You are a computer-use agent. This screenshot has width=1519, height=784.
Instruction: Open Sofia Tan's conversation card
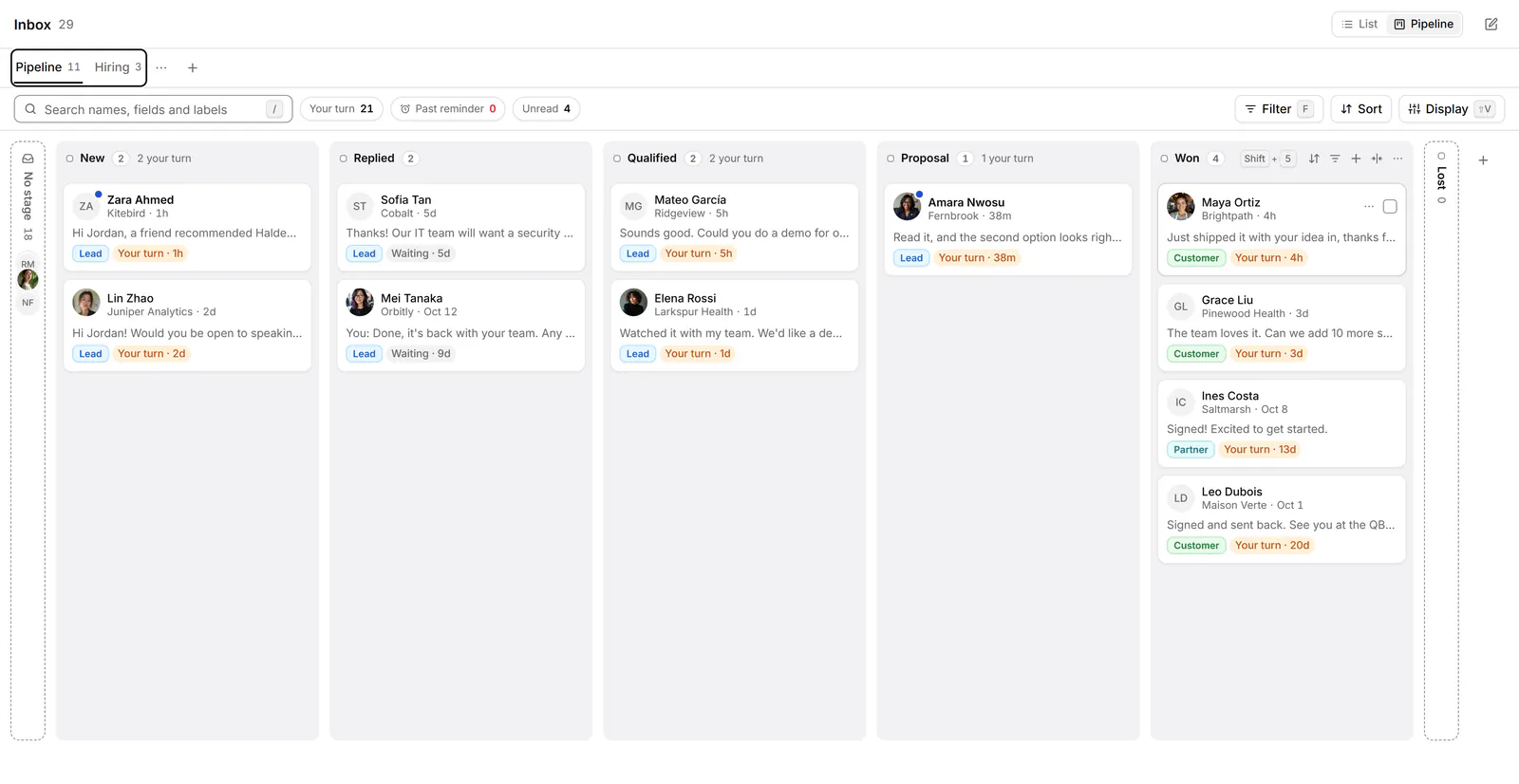(460, 228)
